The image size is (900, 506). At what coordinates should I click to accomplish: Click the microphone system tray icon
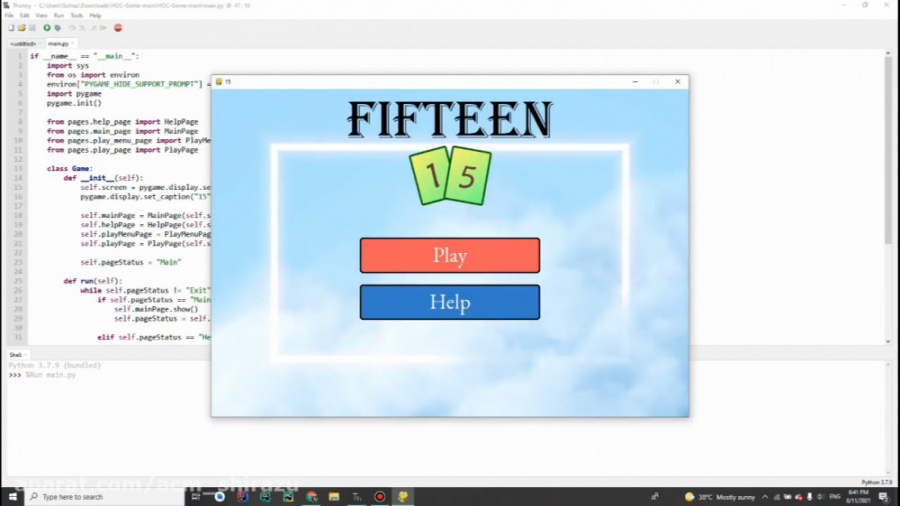point(809,497)
